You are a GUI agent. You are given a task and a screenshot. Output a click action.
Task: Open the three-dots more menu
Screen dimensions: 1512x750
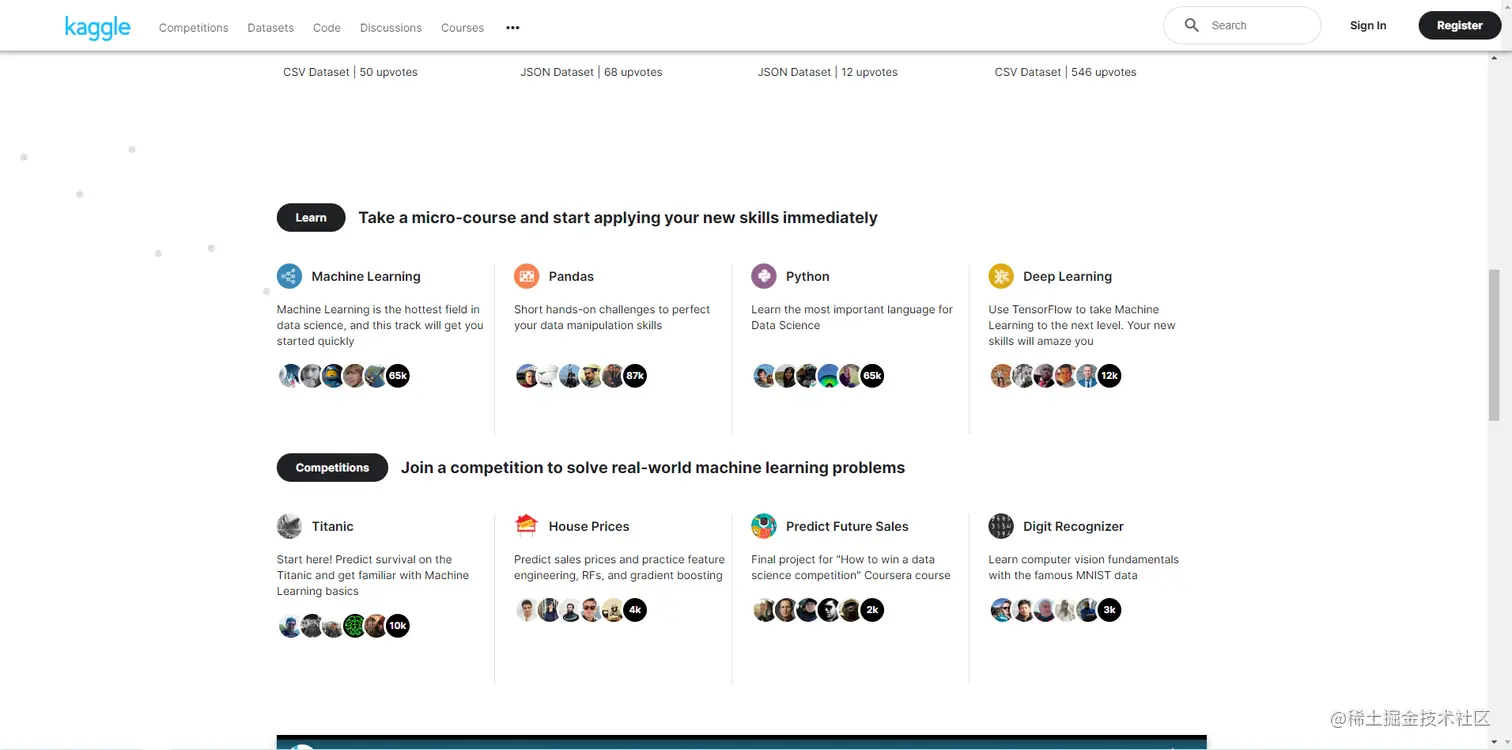(x=513, y=28)
